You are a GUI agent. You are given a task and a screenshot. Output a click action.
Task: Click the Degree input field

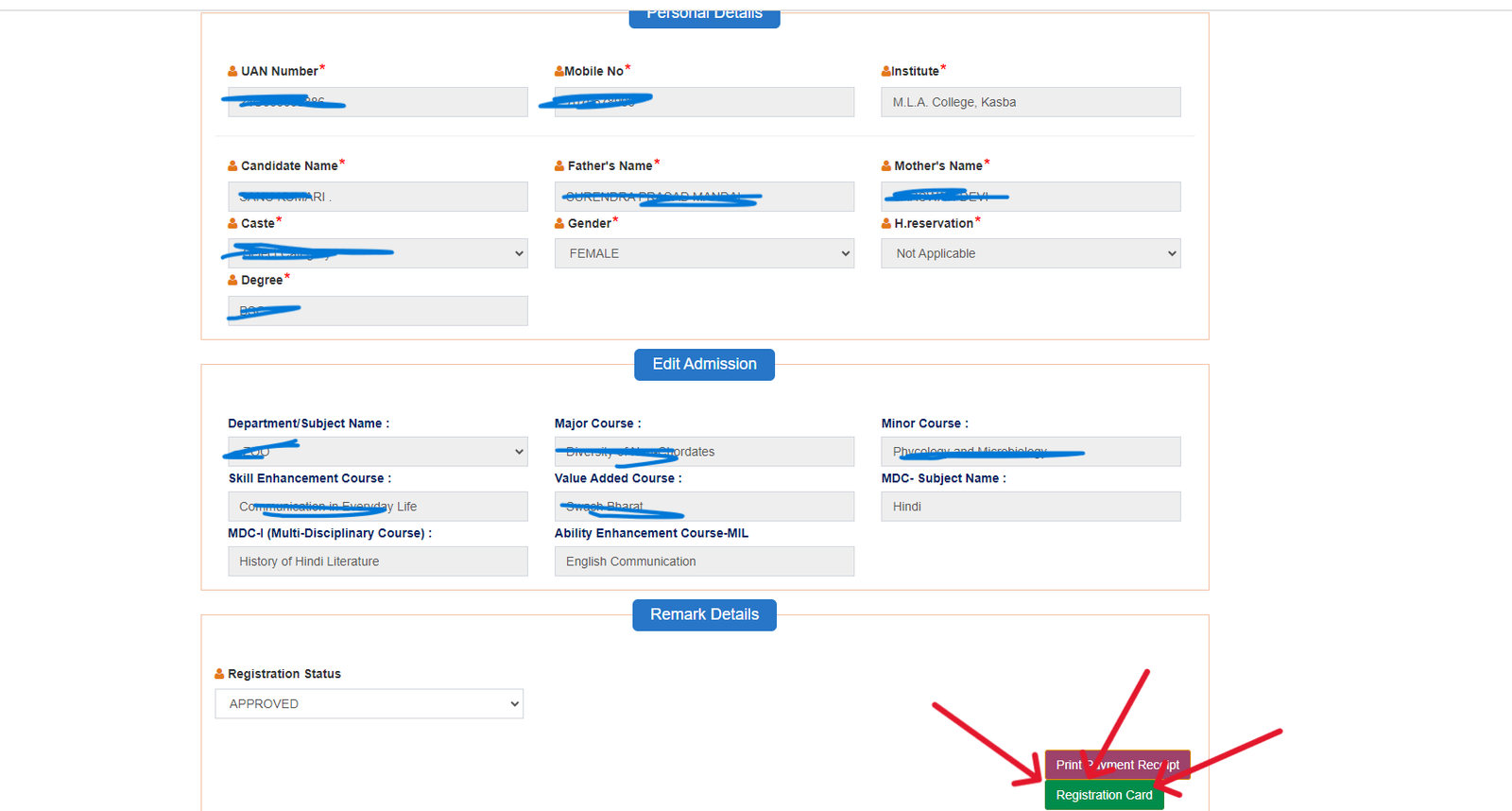tap(378, 311)
